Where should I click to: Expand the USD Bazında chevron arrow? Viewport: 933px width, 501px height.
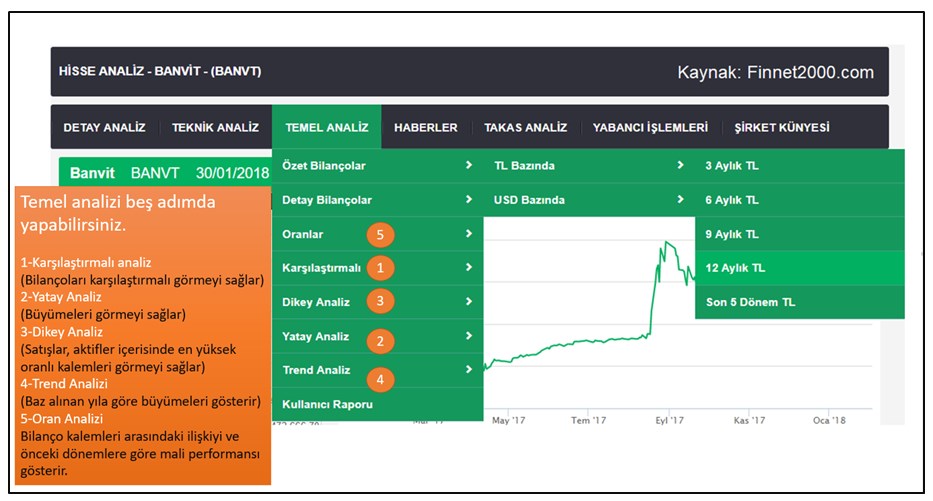(x=680, y=199)
